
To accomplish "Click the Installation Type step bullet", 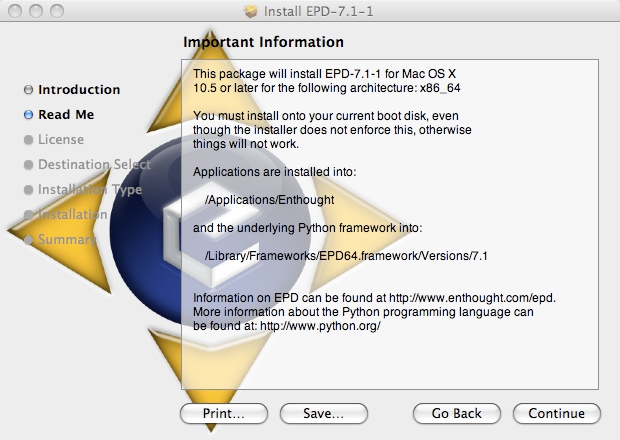I will 28,190.
